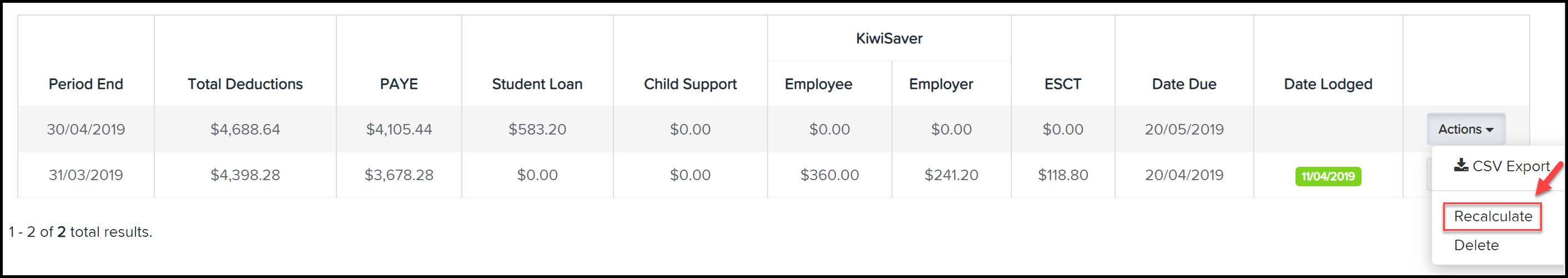Image resolution: width=1568 pixels, height=278 pixels.
Task: Click the Period End column header
Action: (x=86, y=84)
